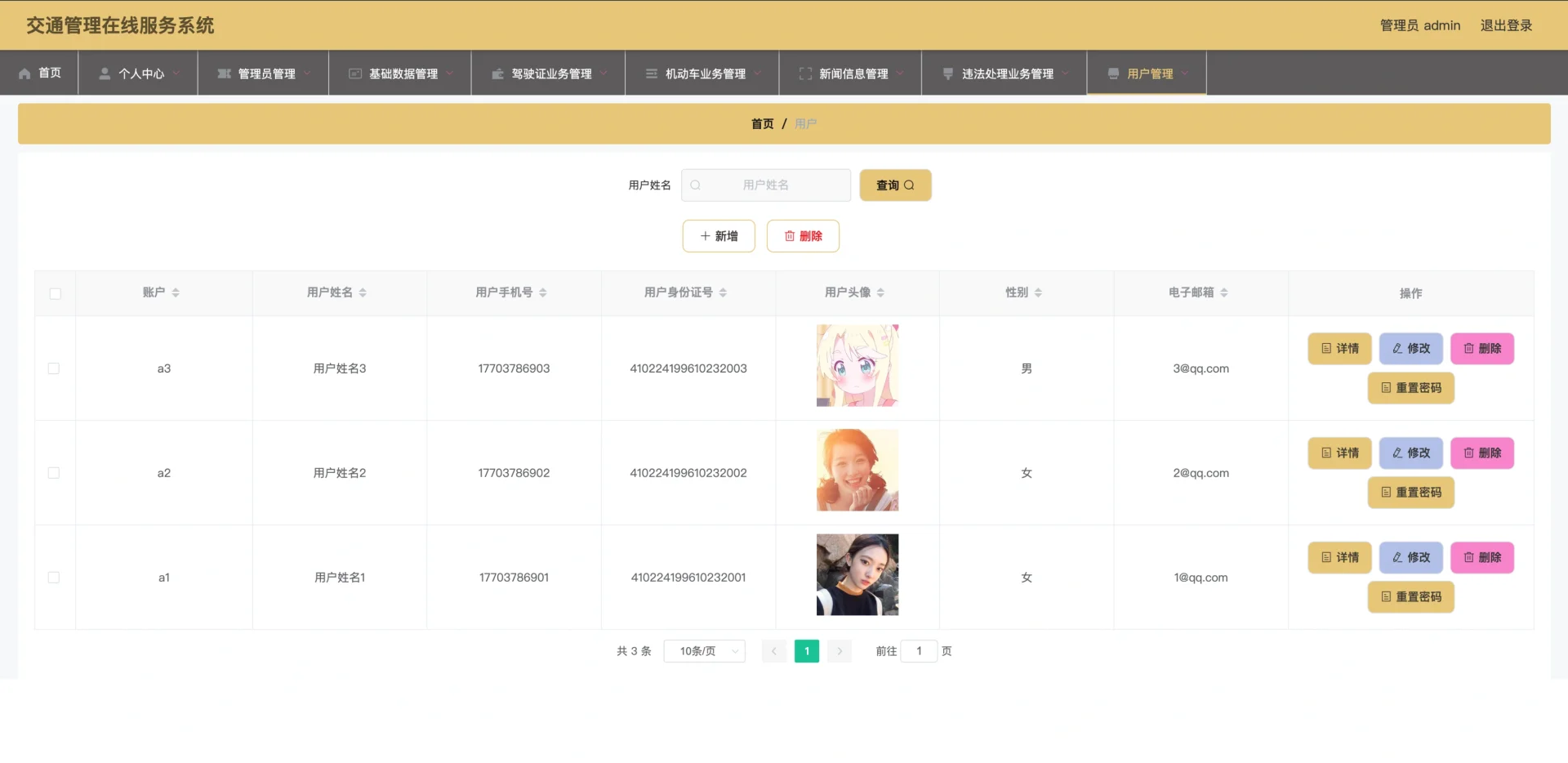The image size is (1568, 763).
Task: Click the previous page arrow in pagination
Action: [x=773, y=651]
